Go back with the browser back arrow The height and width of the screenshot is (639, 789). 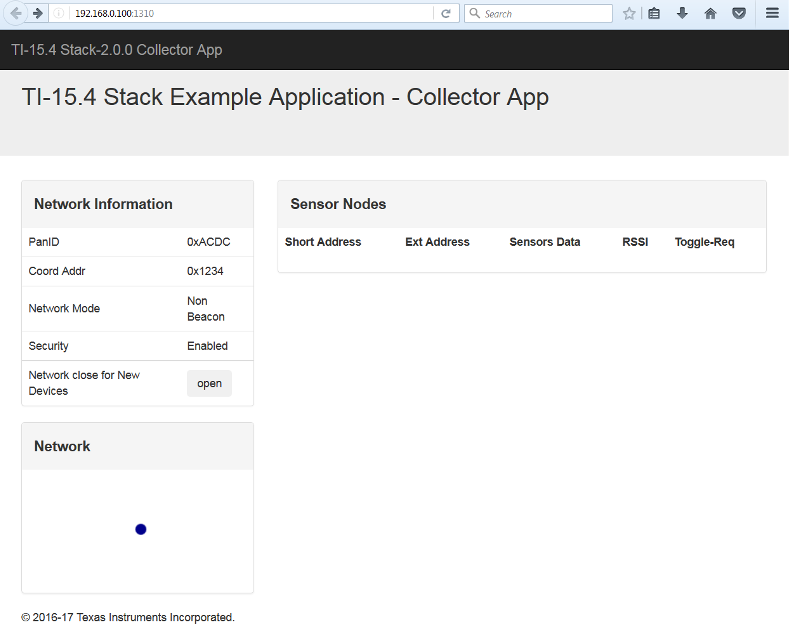(x=16, y=13)
